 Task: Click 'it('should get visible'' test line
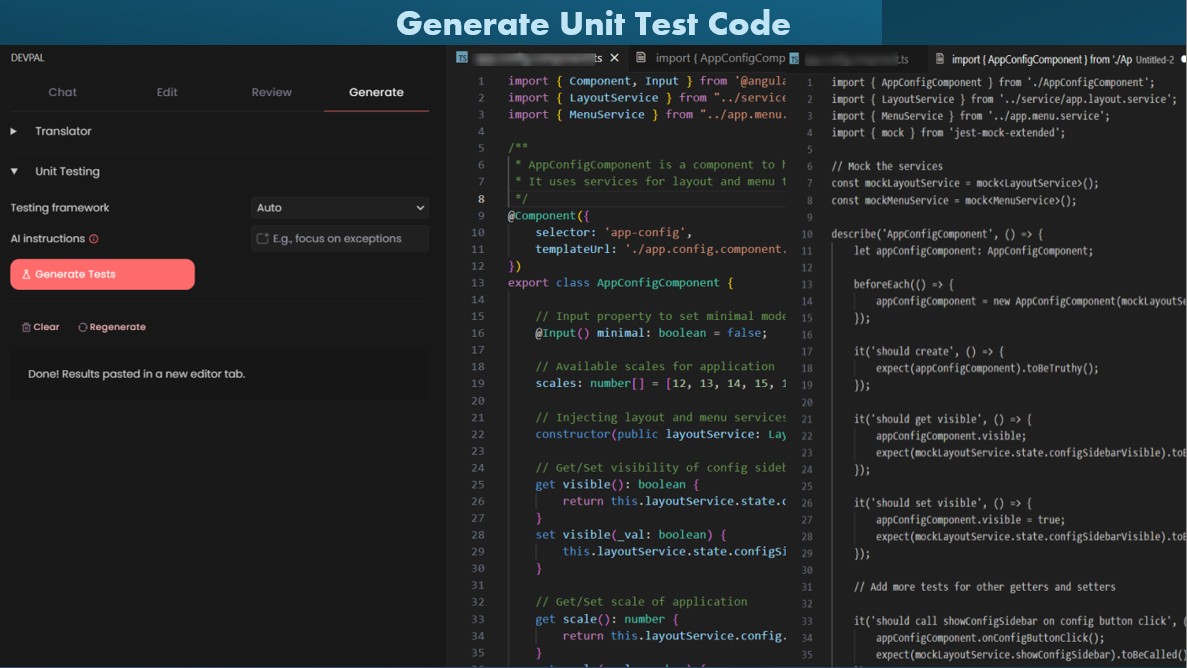point(942,419)
